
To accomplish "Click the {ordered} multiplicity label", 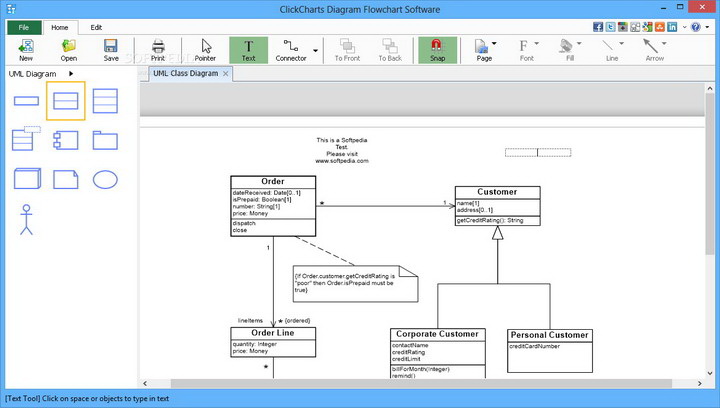I will pos(297,320).
